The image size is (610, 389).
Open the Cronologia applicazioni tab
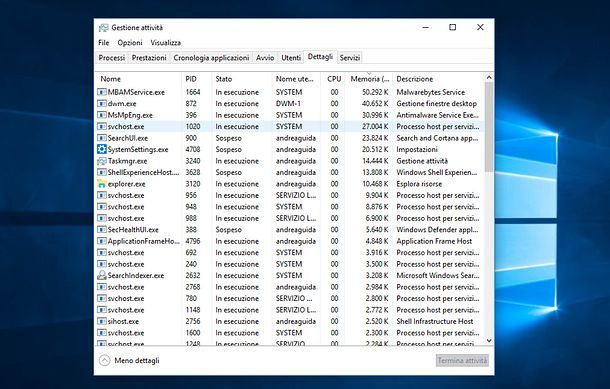211,58
